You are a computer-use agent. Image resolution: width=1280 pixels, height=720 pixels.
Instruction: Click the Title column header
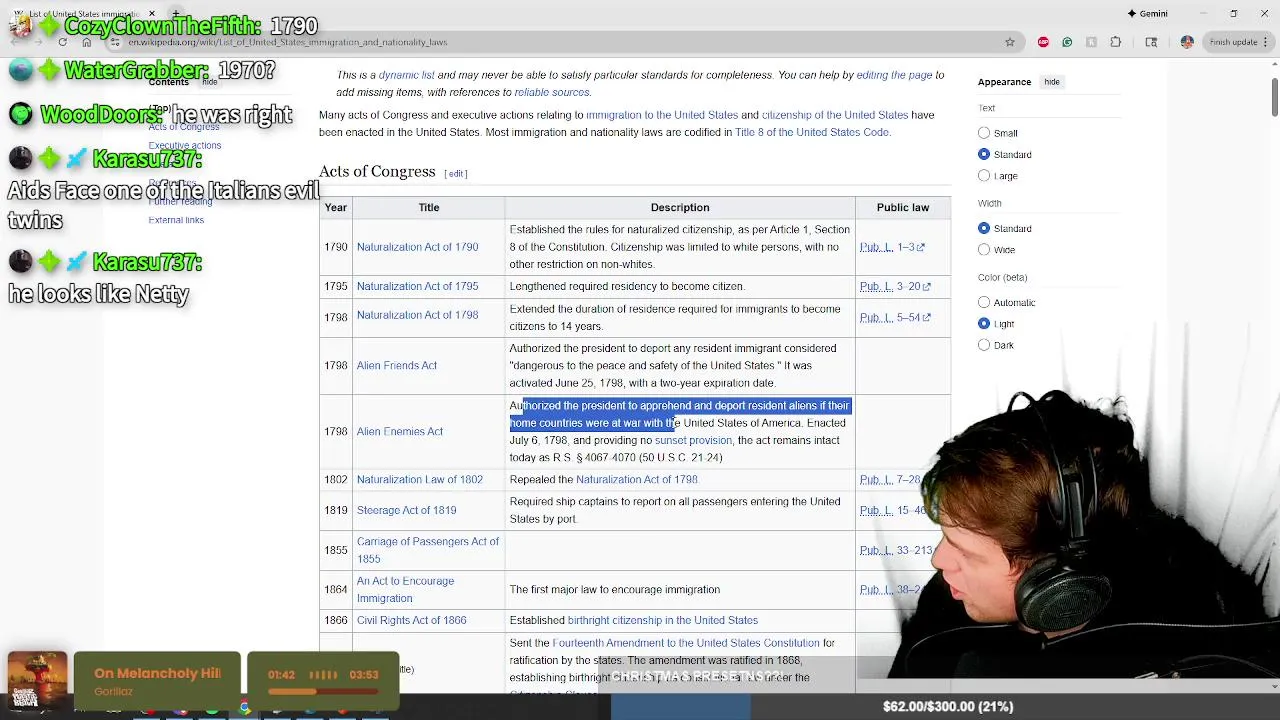click(429, 207)
